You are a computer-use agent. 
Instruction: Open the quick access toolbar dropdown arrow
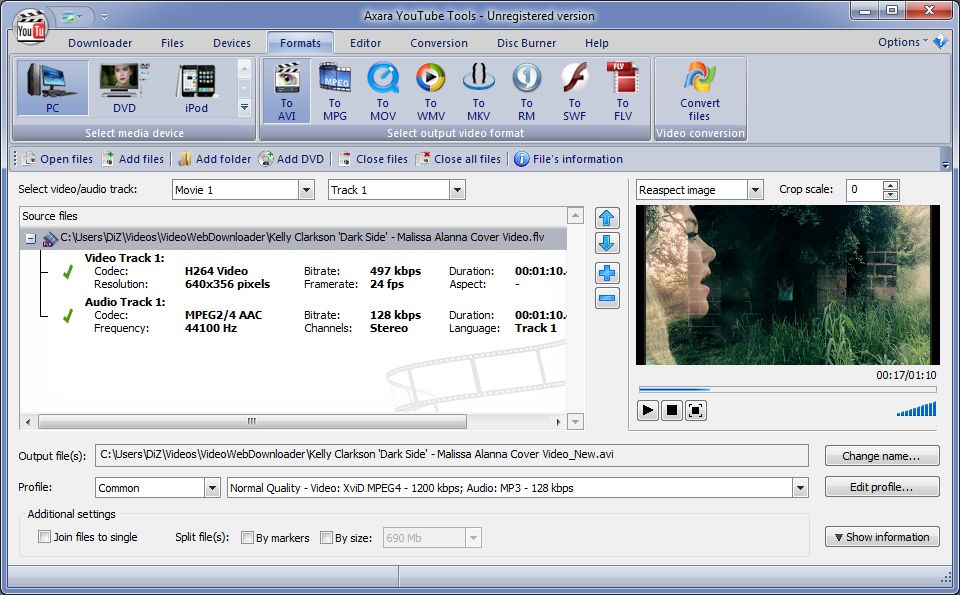coord(104,17)
